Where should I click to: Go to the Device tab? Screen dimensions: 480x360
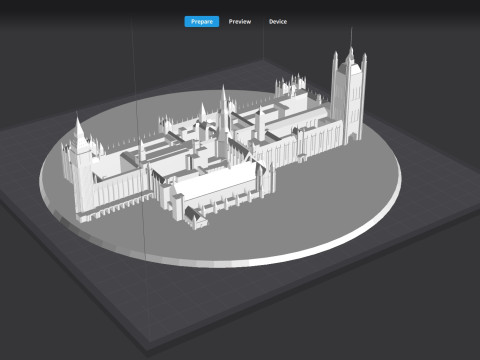278,22
